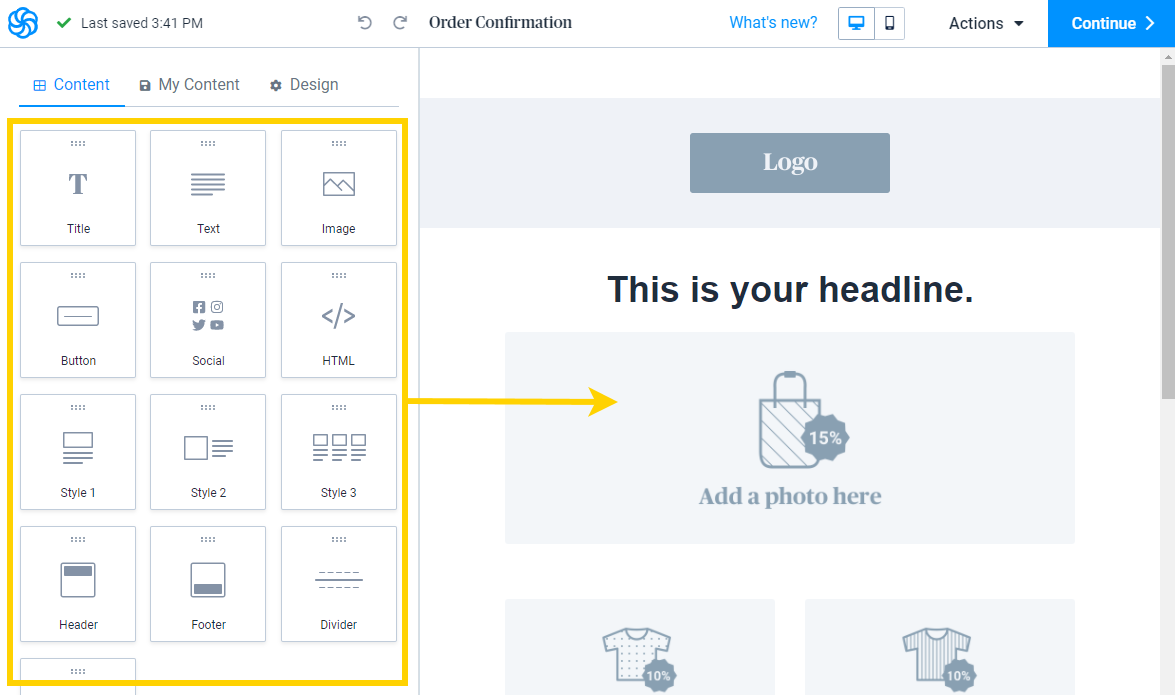
Task: Select the Title content block
Action: (x=78, y=188)
